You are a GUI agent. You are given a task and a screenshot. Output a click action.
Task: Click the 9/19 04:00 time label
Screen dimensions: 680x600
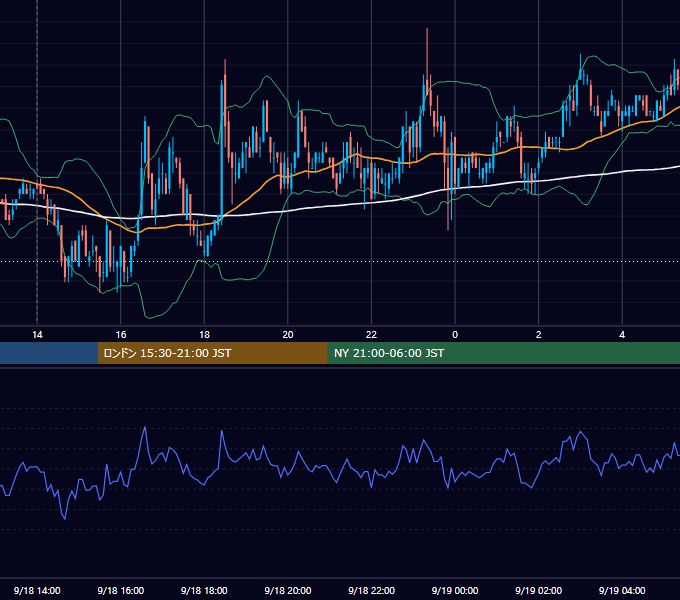tap(622, 590)
